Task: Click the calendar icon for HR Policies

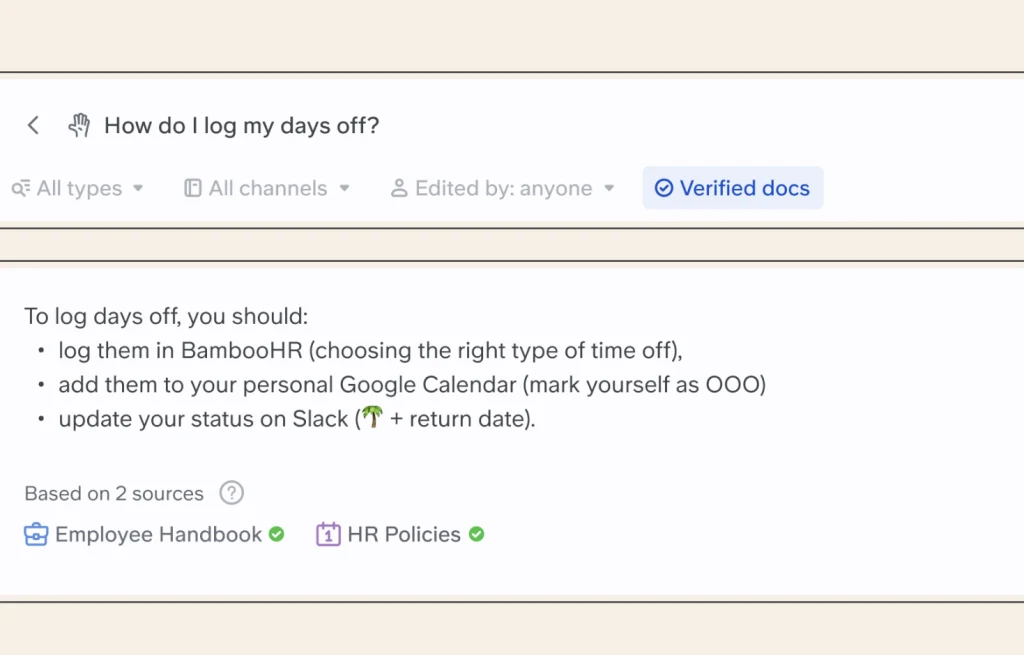Action: click(x=328, y=534)
